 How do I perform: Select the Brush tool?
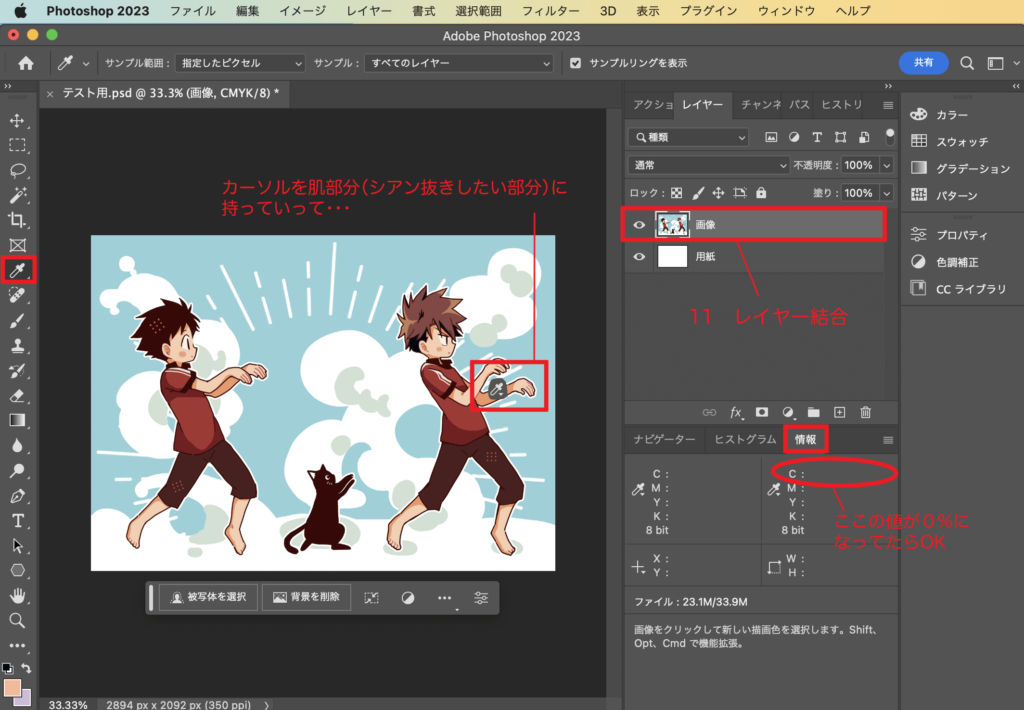click(17, 320)
